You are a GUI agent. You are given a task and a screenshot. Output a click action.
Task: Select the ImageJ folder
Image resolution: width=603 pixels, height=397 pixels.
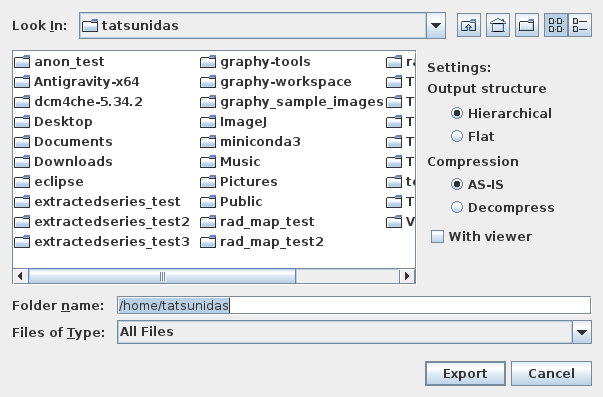tap(233, 122)
